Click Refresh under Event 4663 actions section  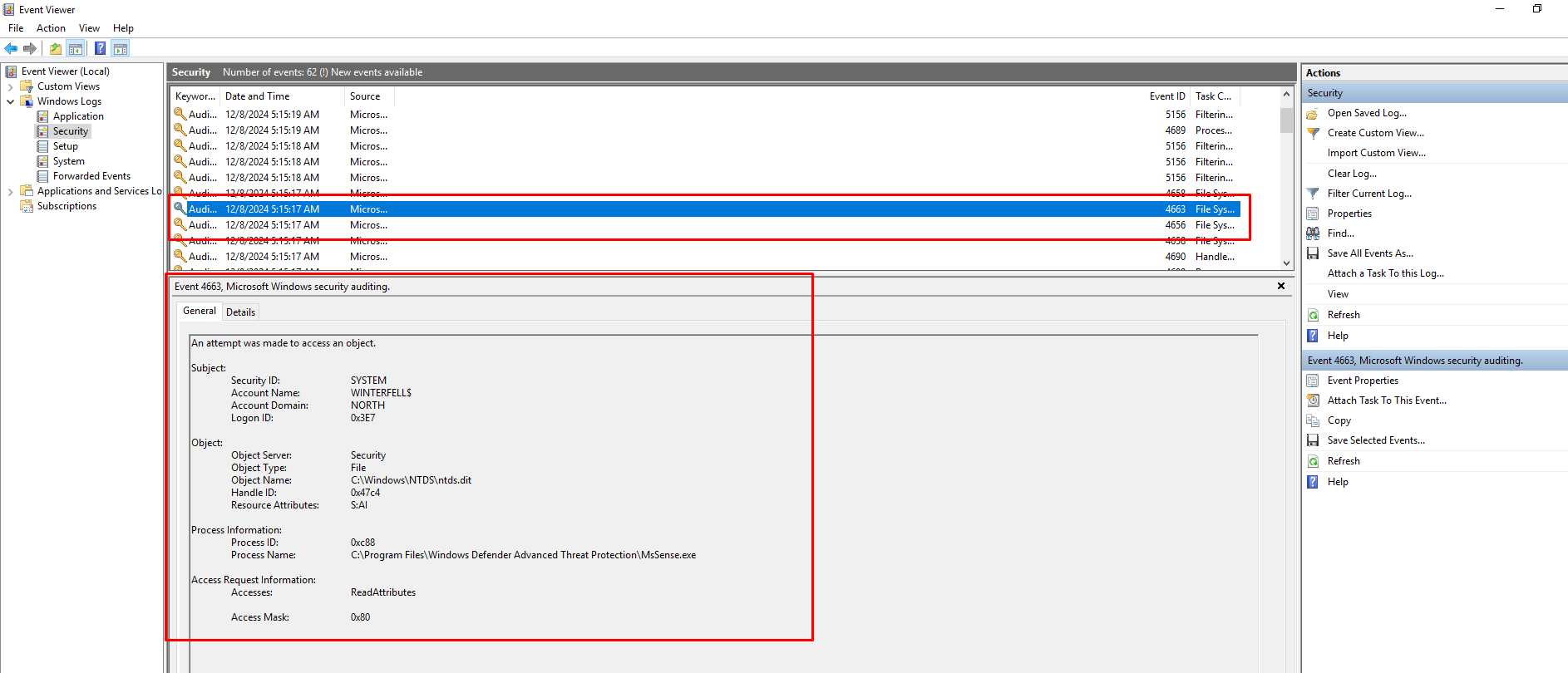1344,461
